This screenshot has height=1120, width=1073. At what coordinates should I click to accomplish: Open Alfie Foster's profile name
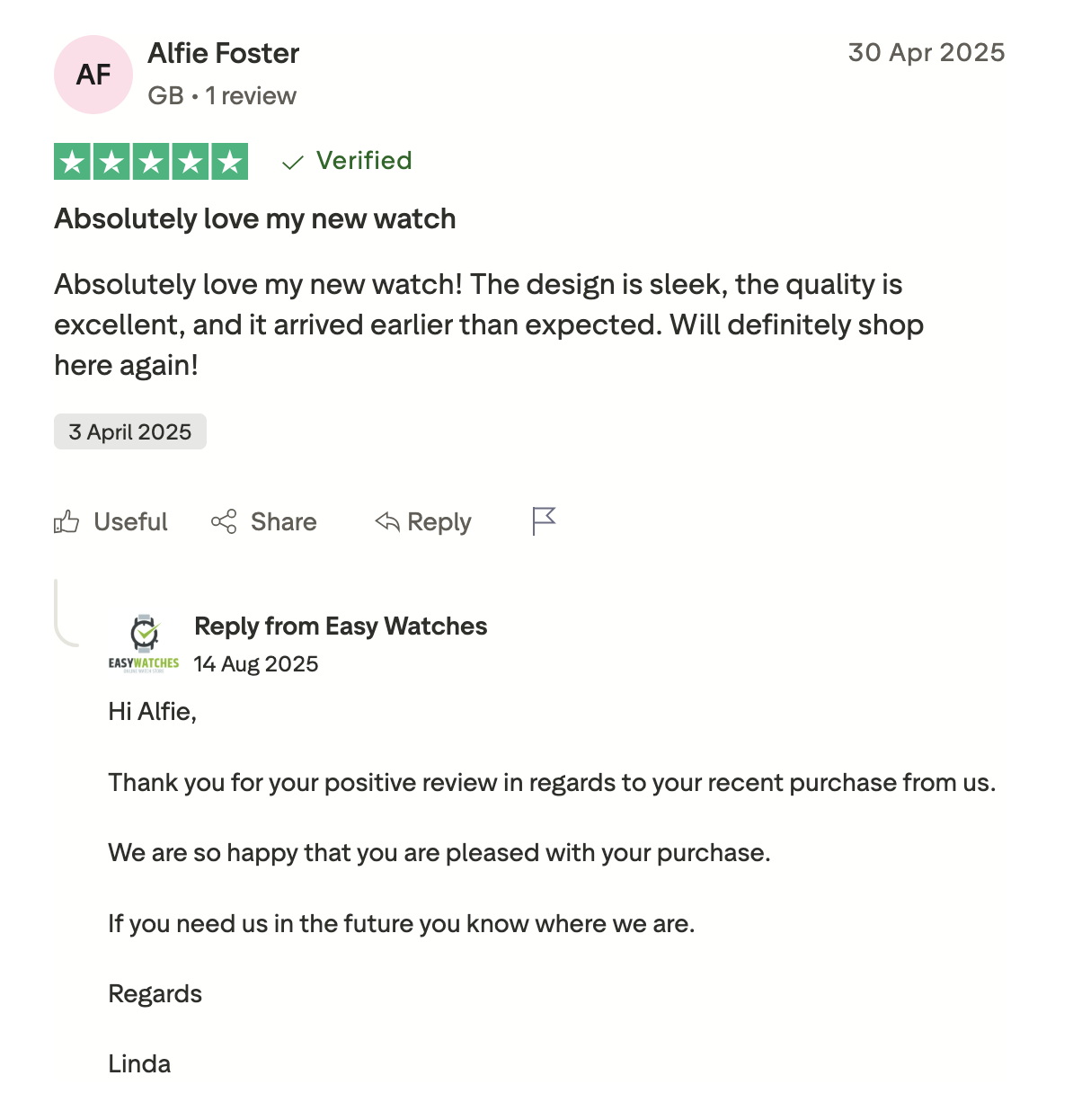224,53
